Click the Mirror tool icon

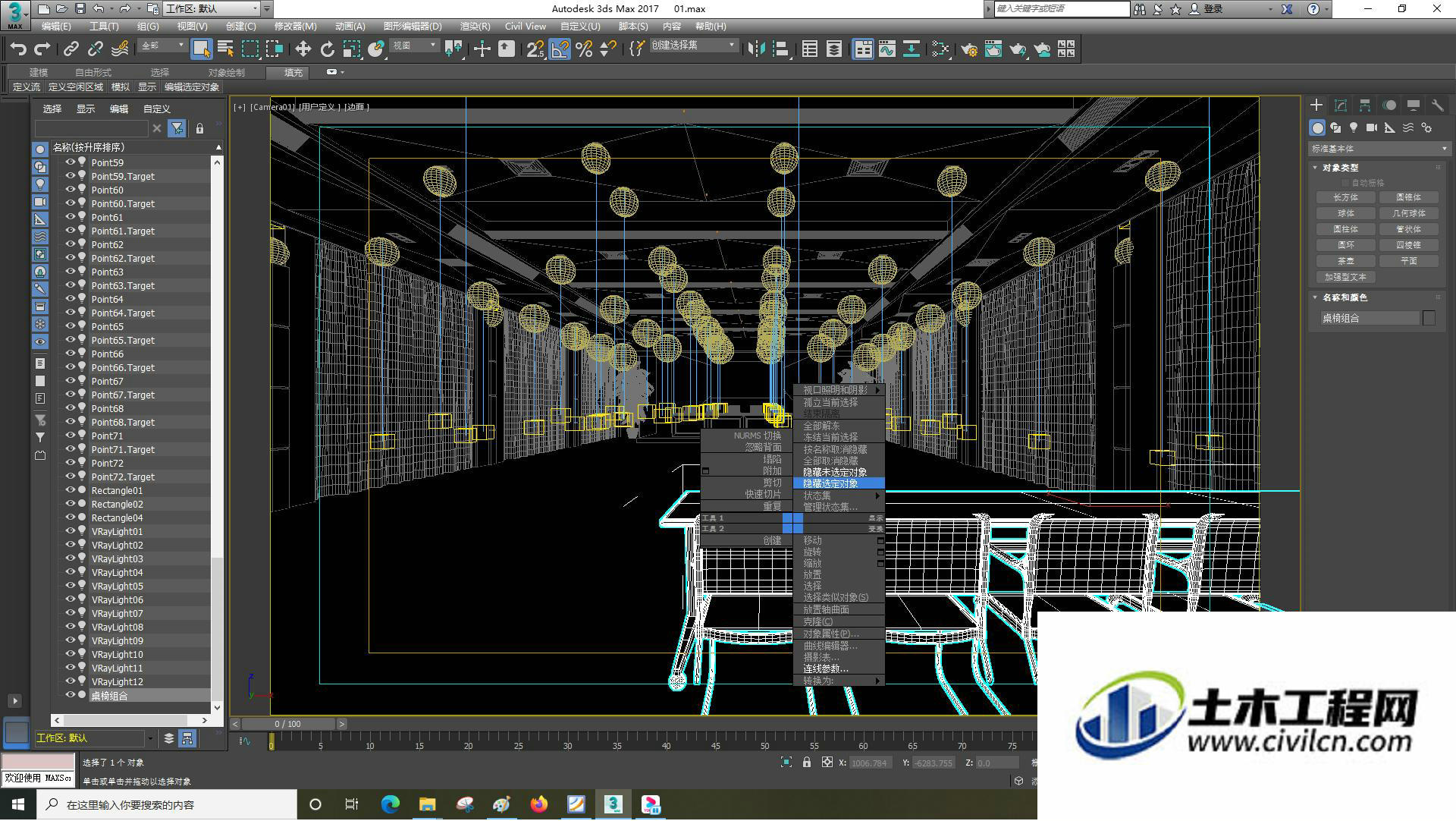[756, 49]
